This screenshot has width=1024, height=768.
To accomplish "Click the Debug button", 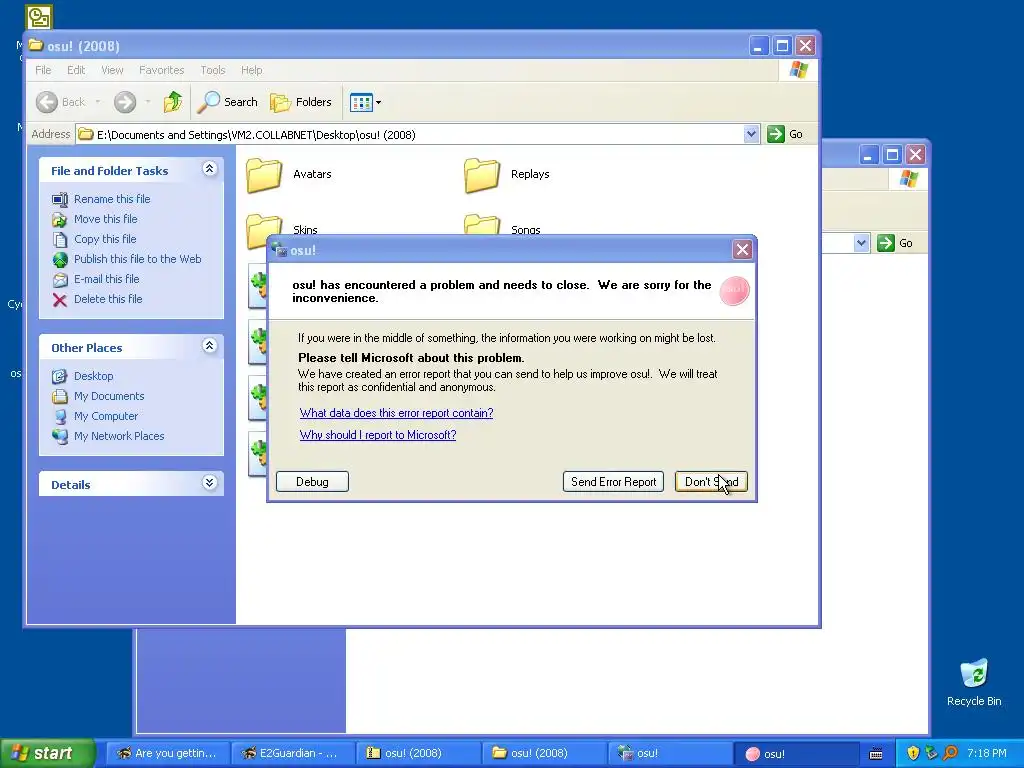I will 312,482.
